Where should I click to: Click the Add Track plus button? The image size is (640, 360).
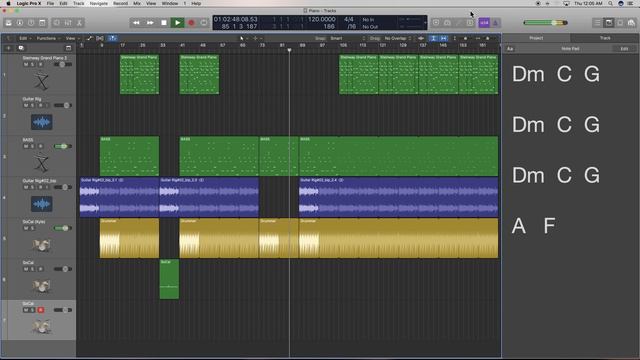(9, 48)
